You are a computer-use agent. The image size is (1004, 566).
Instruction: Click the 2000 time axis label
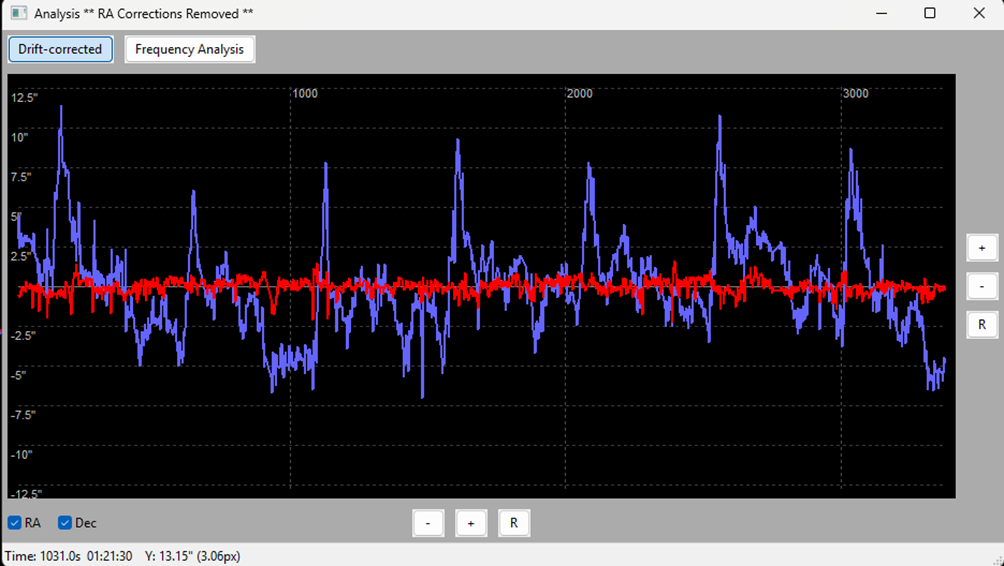(x=579, y=93)
